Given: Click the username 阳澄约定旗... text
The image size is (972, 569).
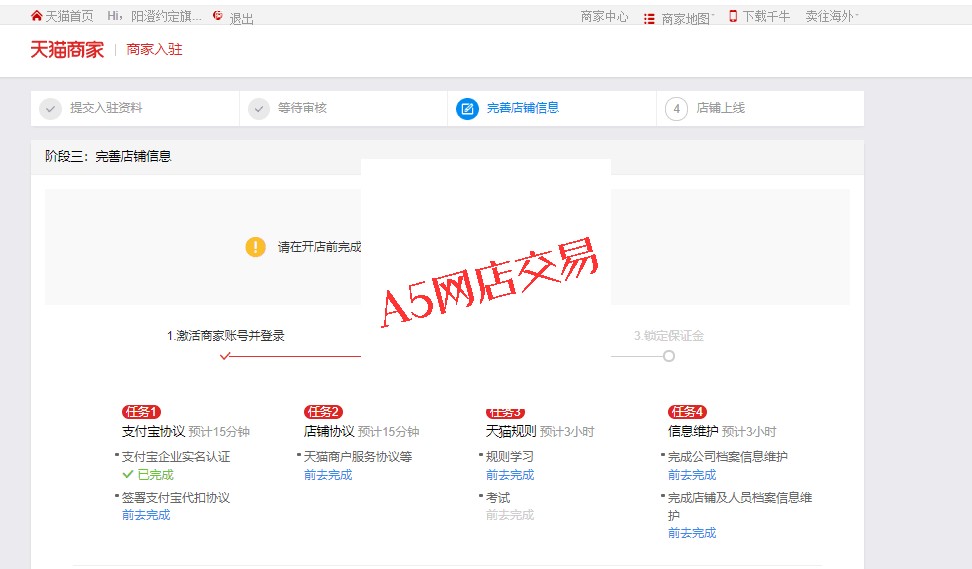Looking at the screenshot, I should pyautogui.click(x=166, y=16).
